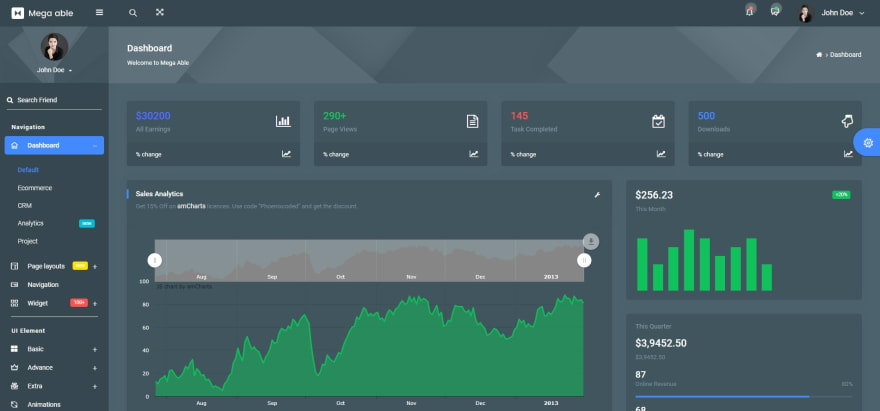Open the Default dashboard link
The image size is (880, 411).
(28, 170)
